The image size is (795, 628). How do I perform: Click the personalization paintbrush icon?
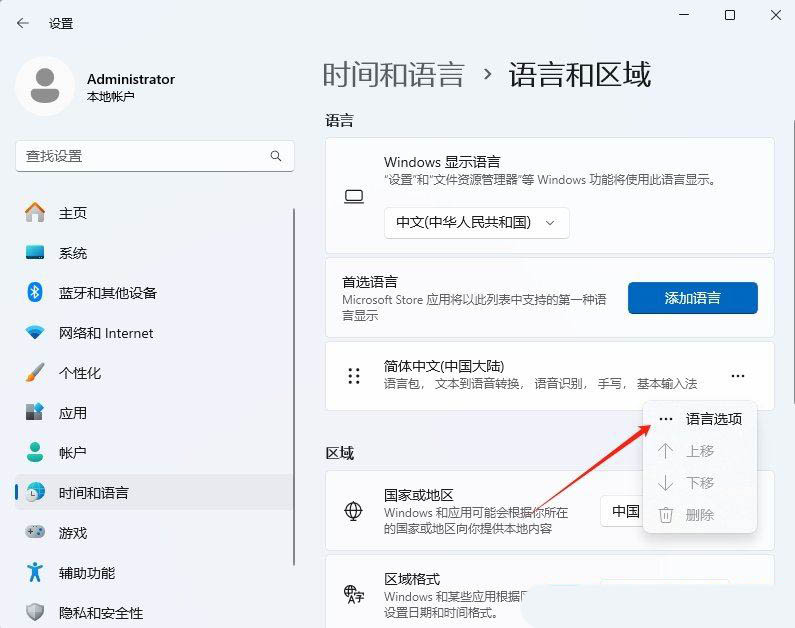[x=35, y=373]
